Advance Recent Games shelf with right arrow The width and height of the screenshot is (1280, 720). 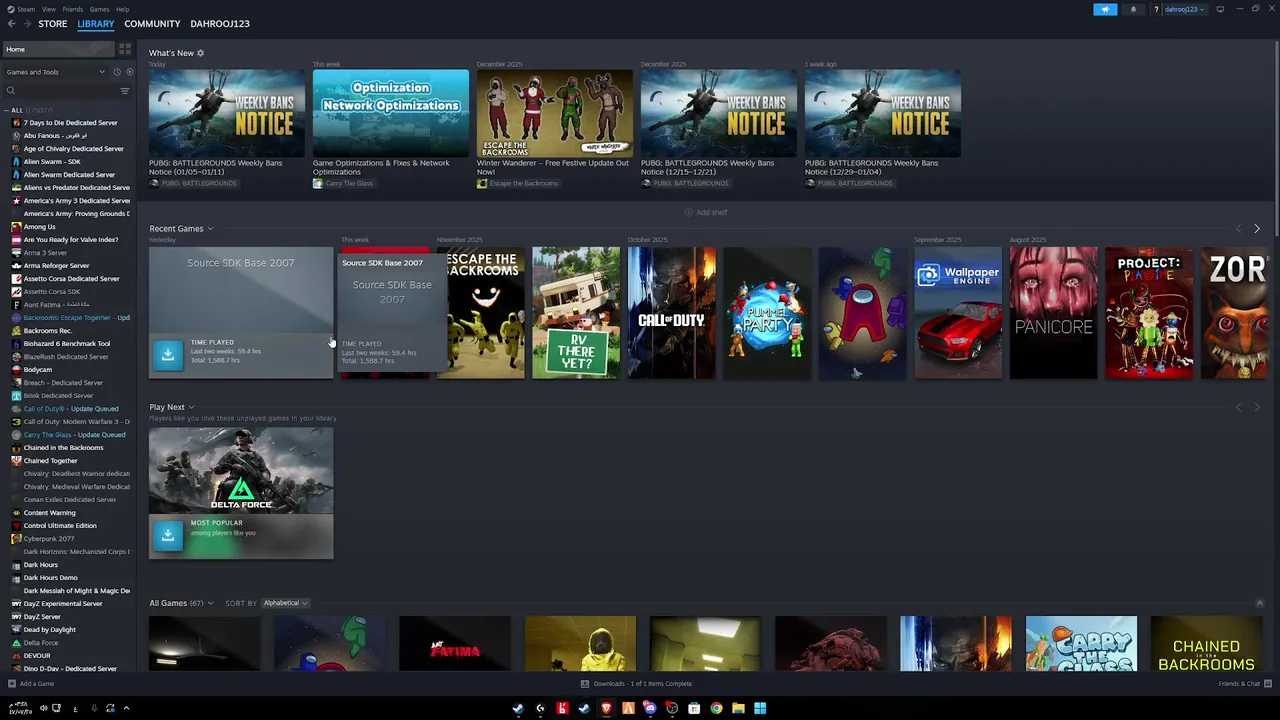point(1257,229)
